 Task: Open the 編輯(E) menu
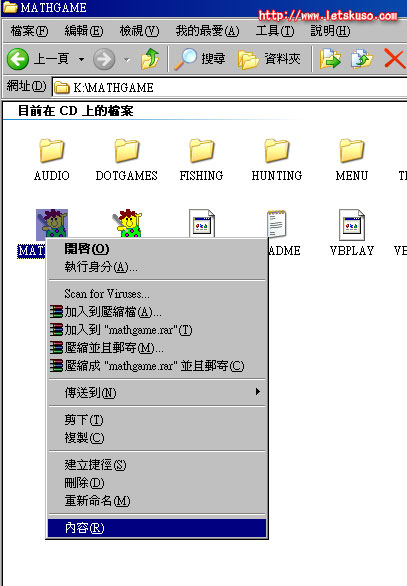pyautogui.click(x=84, y=31)
